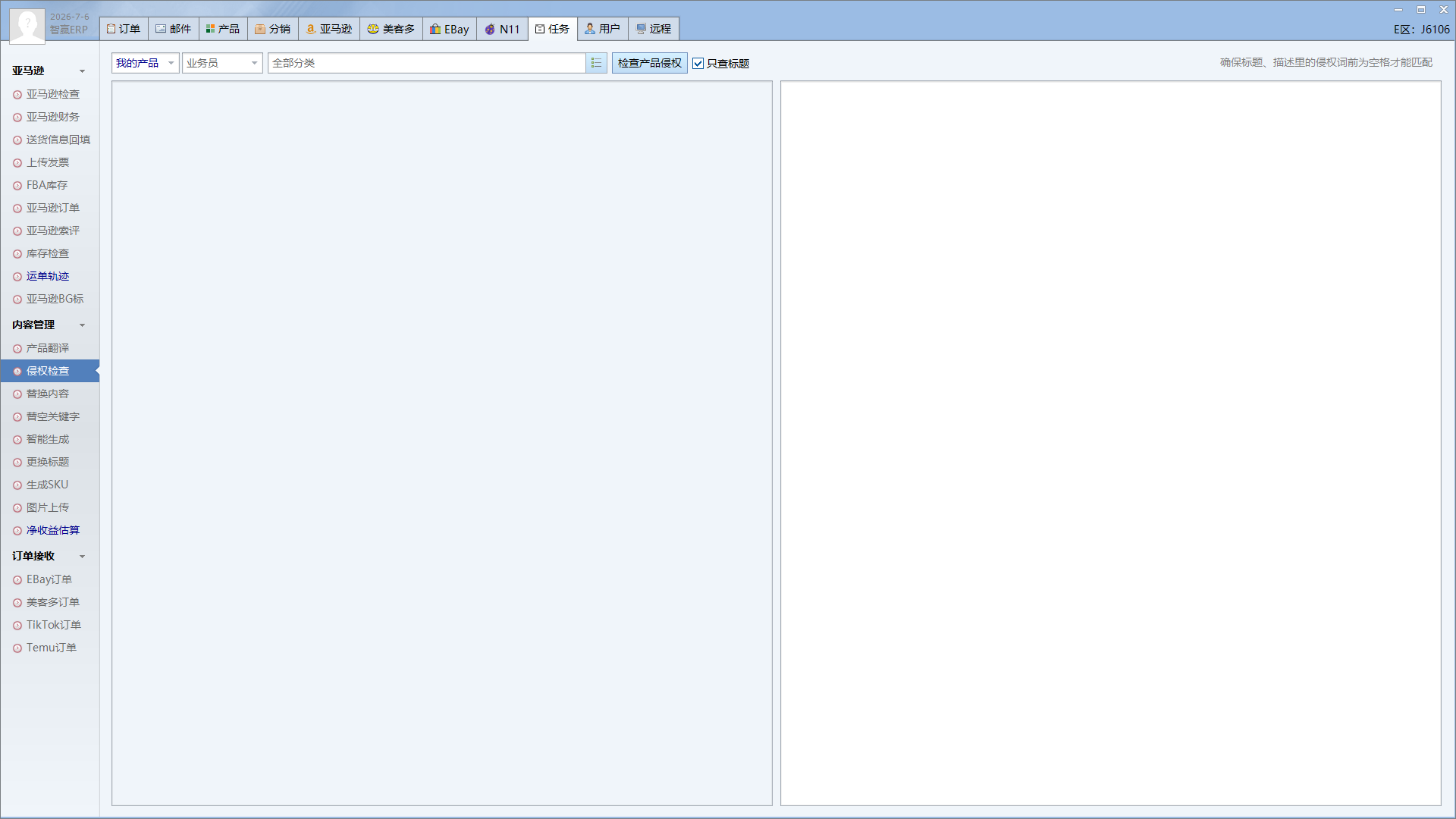The height and width of the screenshot is (819, 1456).
Task: Click the 全部分类 input field
Action: [x=426, y=63]
